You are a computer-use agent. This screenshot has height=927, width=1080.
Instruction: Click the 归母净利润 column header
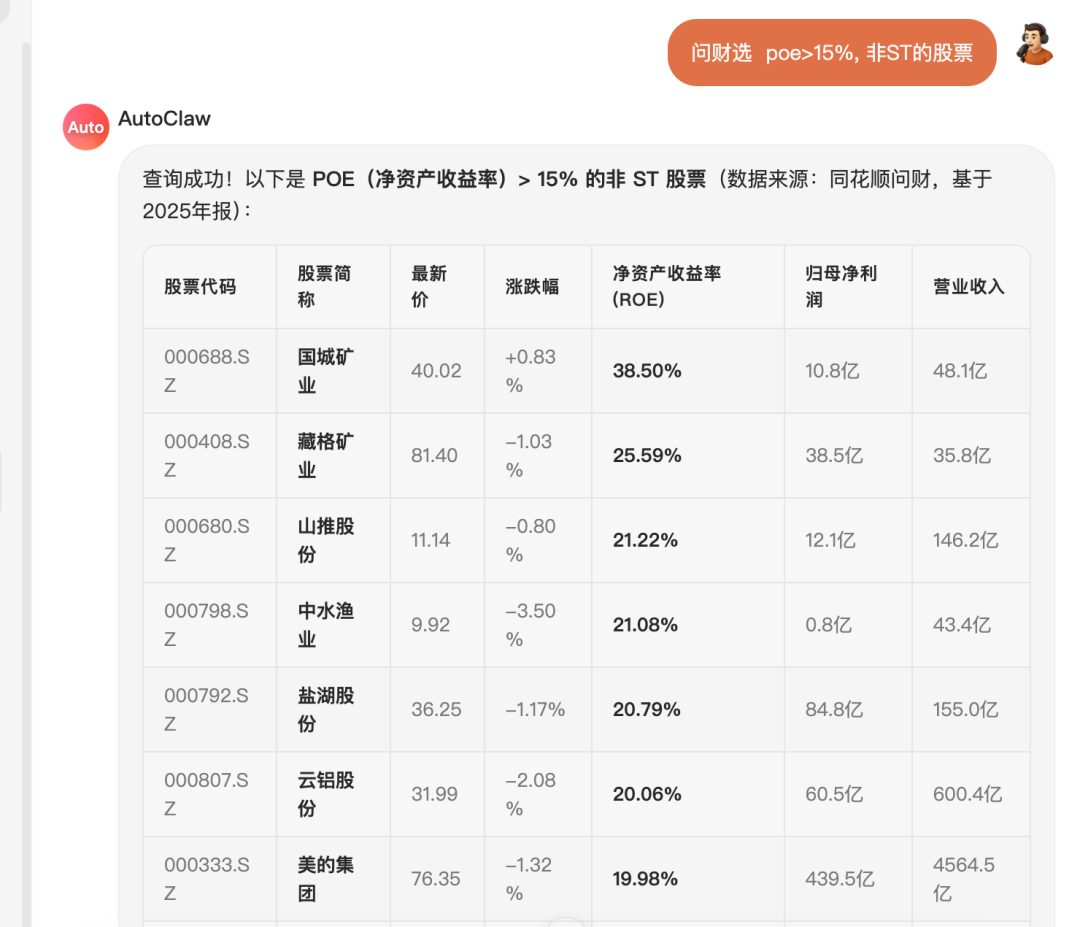(x=841, y=287)
